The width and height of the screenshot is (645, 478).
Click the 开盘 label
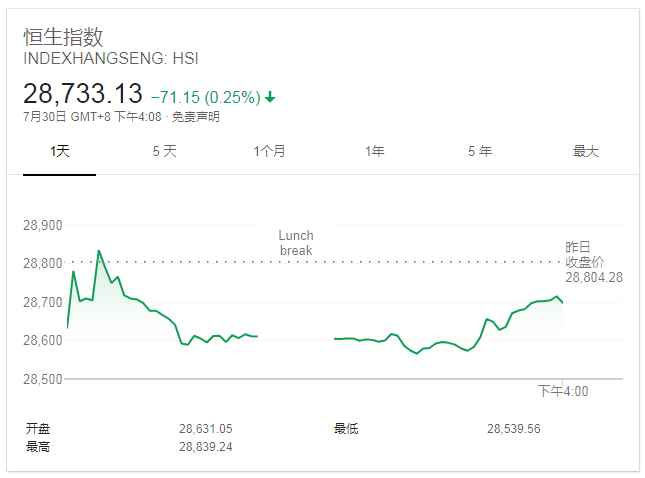click(x=38, y=429)
